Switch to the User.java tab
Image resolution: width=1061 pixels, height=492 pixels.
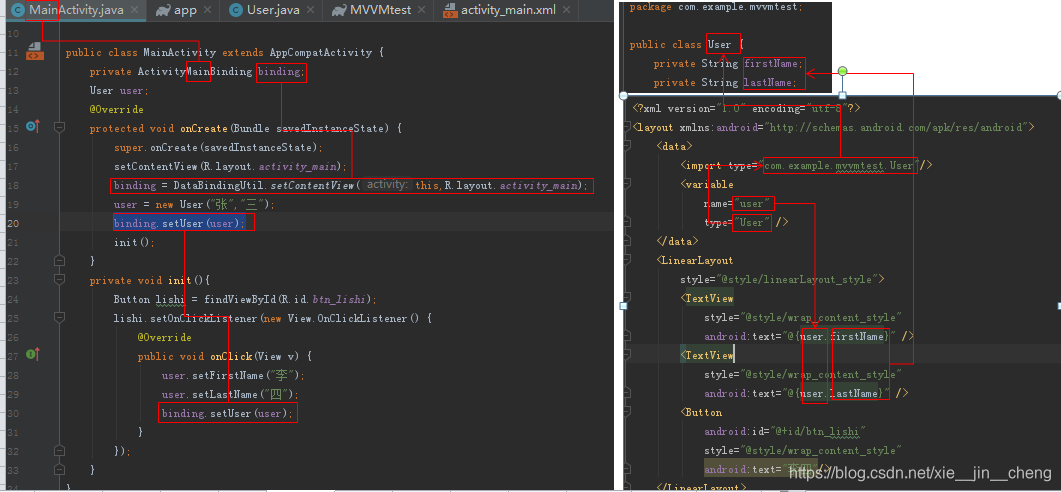273,11
